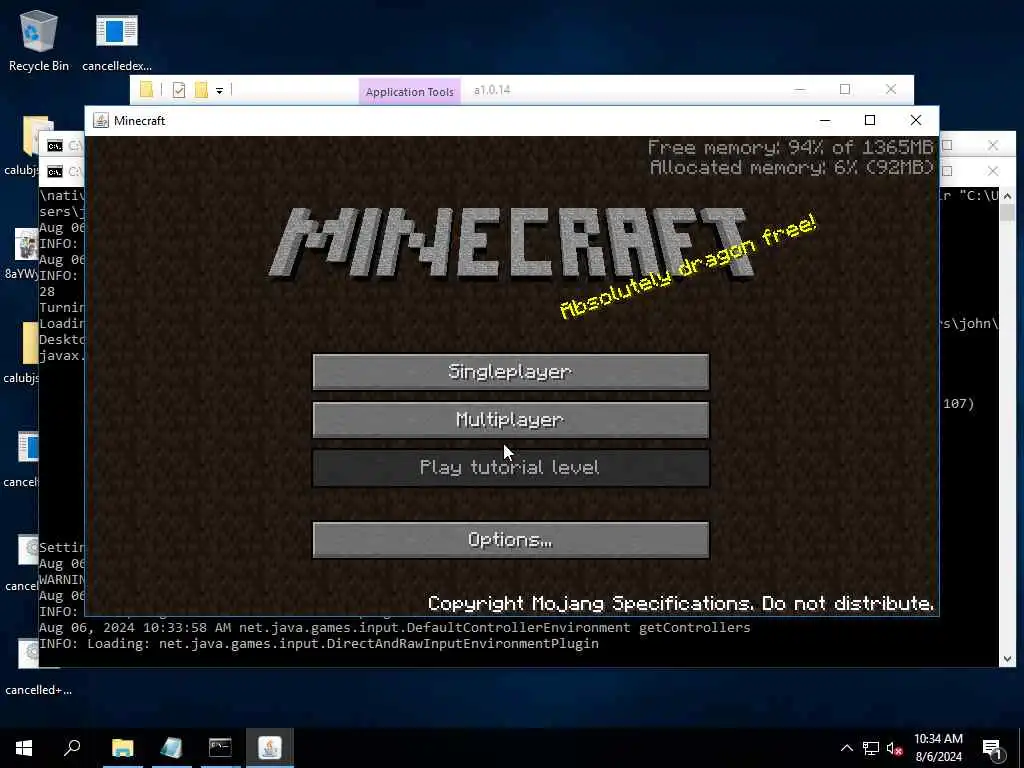1024x768 pixels.
Task: Close the lower command prompt window
Action: click(993, 171)
